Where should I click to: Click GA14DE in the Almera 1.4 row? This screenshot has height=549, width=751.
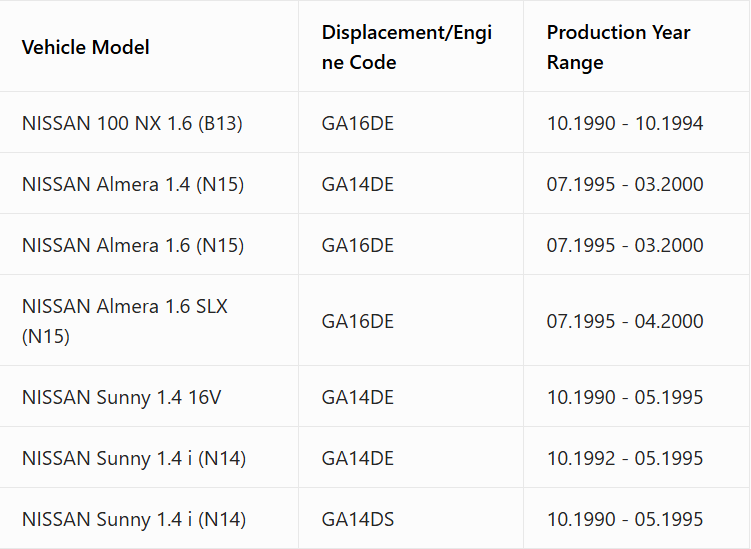[358, 184]
